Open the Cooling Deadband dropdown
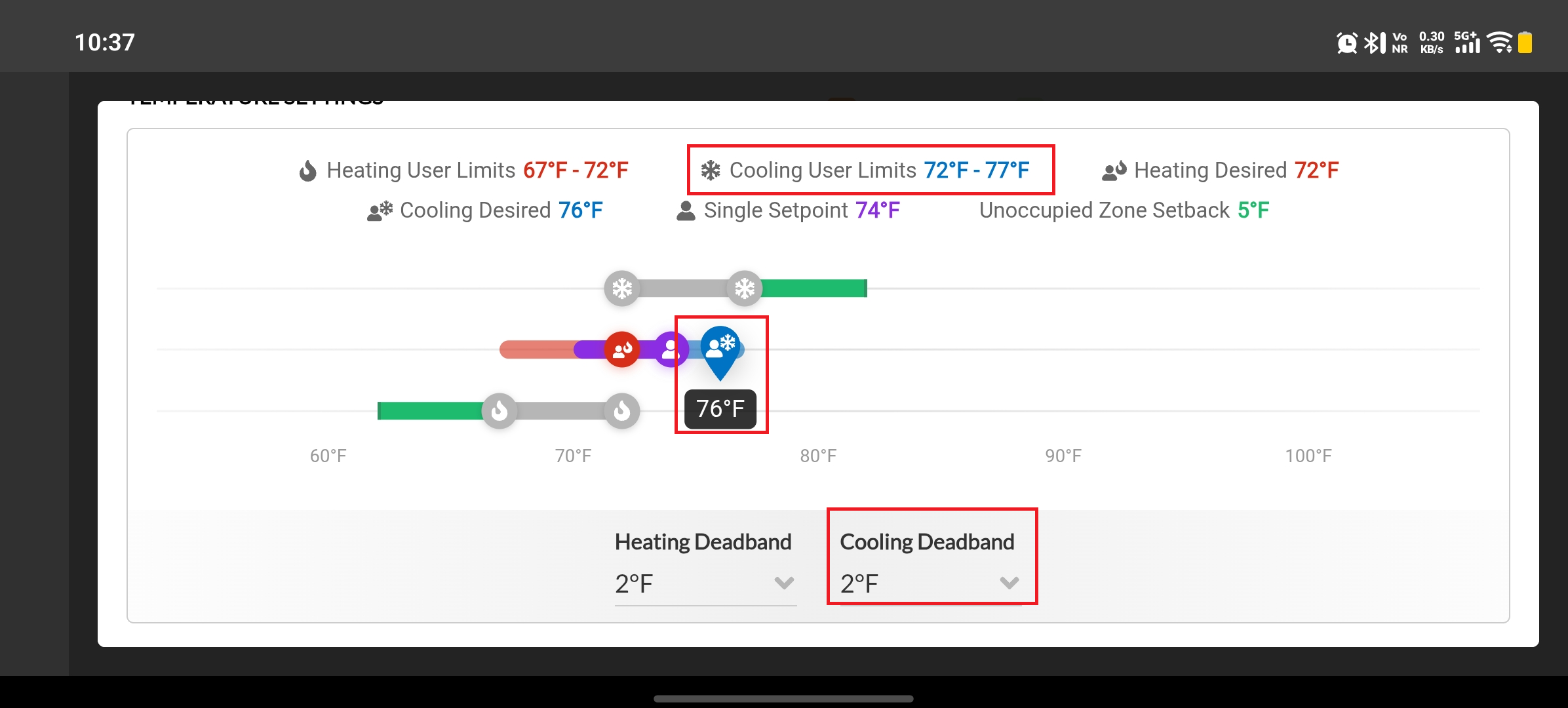 coord(931,583)
